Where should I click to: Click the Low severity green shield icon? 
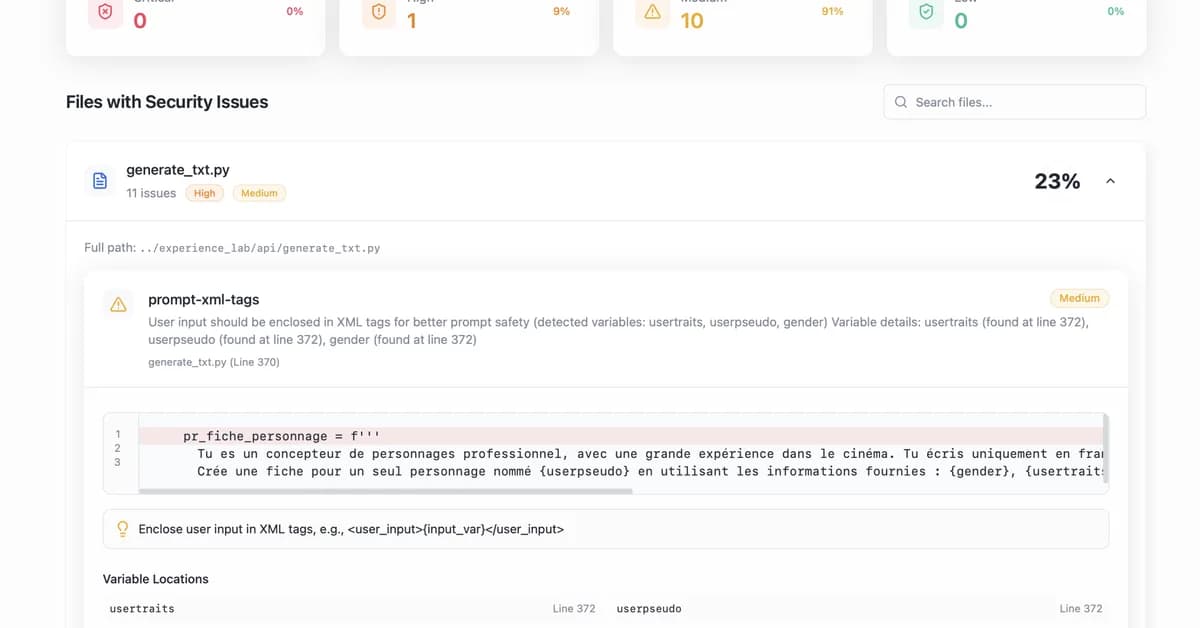(x=927, y=14)
